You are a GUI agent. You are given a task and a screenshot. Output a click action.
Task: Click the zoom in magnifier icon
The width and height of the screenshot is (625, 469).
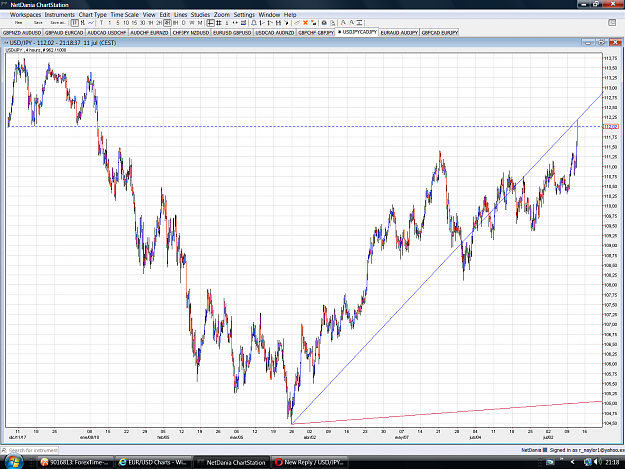click(x=343, y=23)
